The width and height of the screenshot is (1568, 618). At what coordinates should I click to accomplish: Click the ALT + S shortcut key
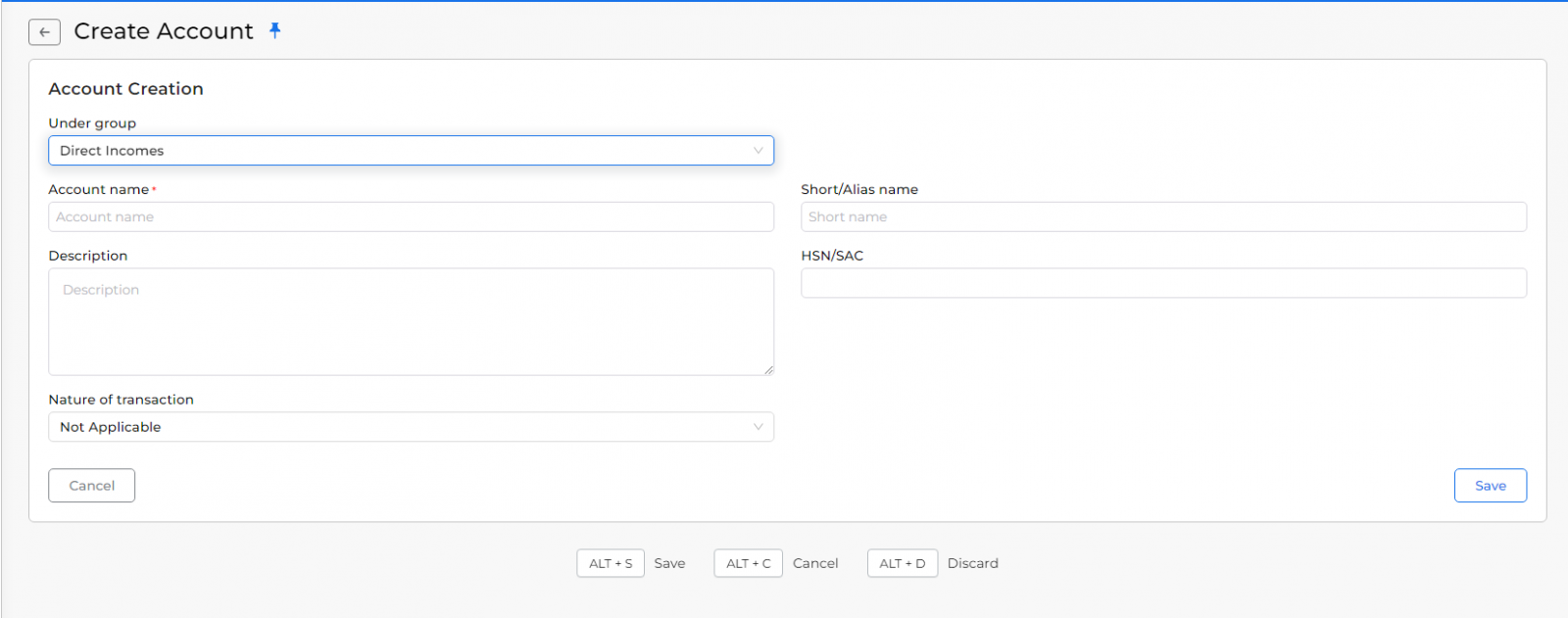point(611,564)
